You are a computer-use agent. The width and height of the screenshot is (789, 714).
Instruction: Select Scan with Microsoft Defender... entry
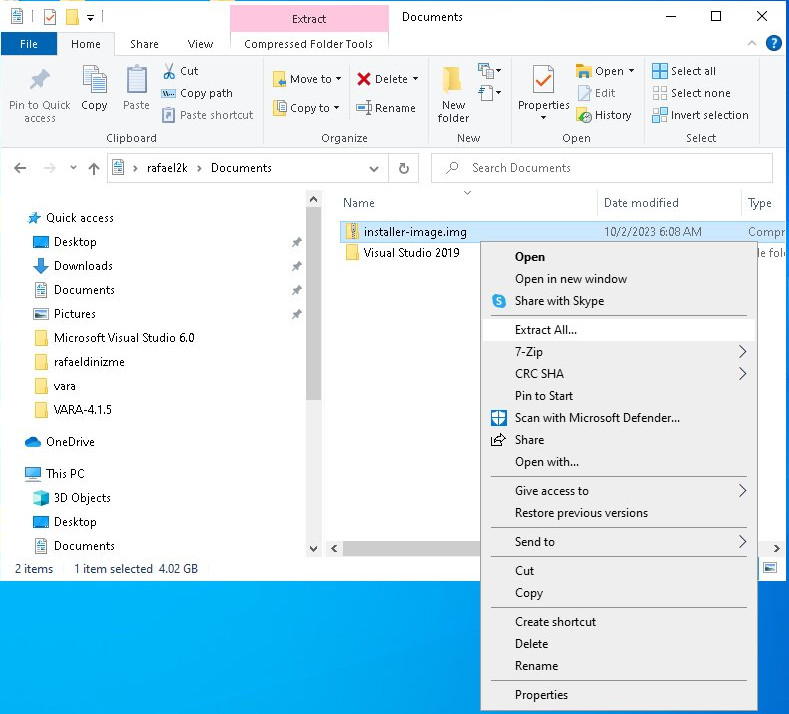[596, 418]
